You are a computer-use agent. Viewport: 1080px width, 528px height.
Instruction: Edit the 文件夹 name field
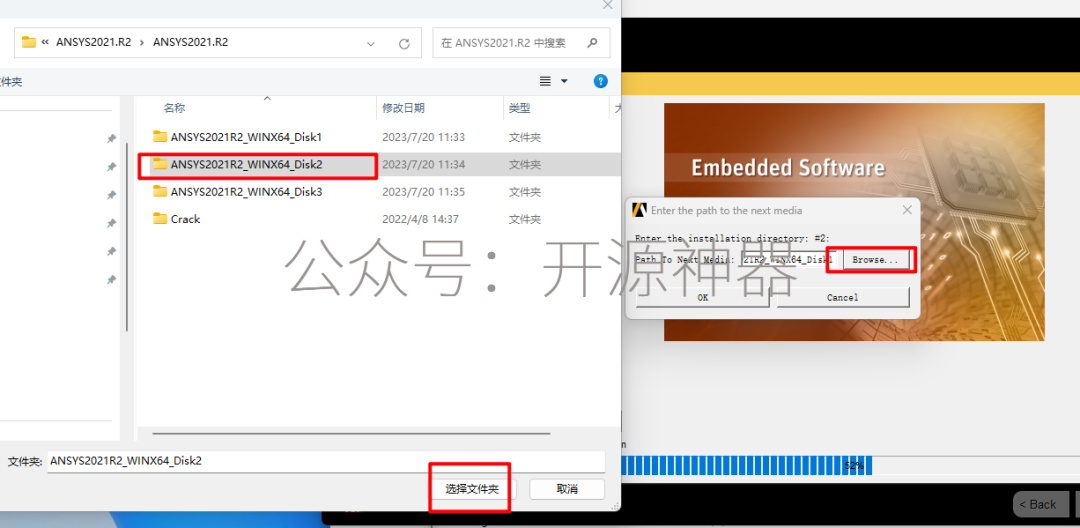tap(326, 461)
